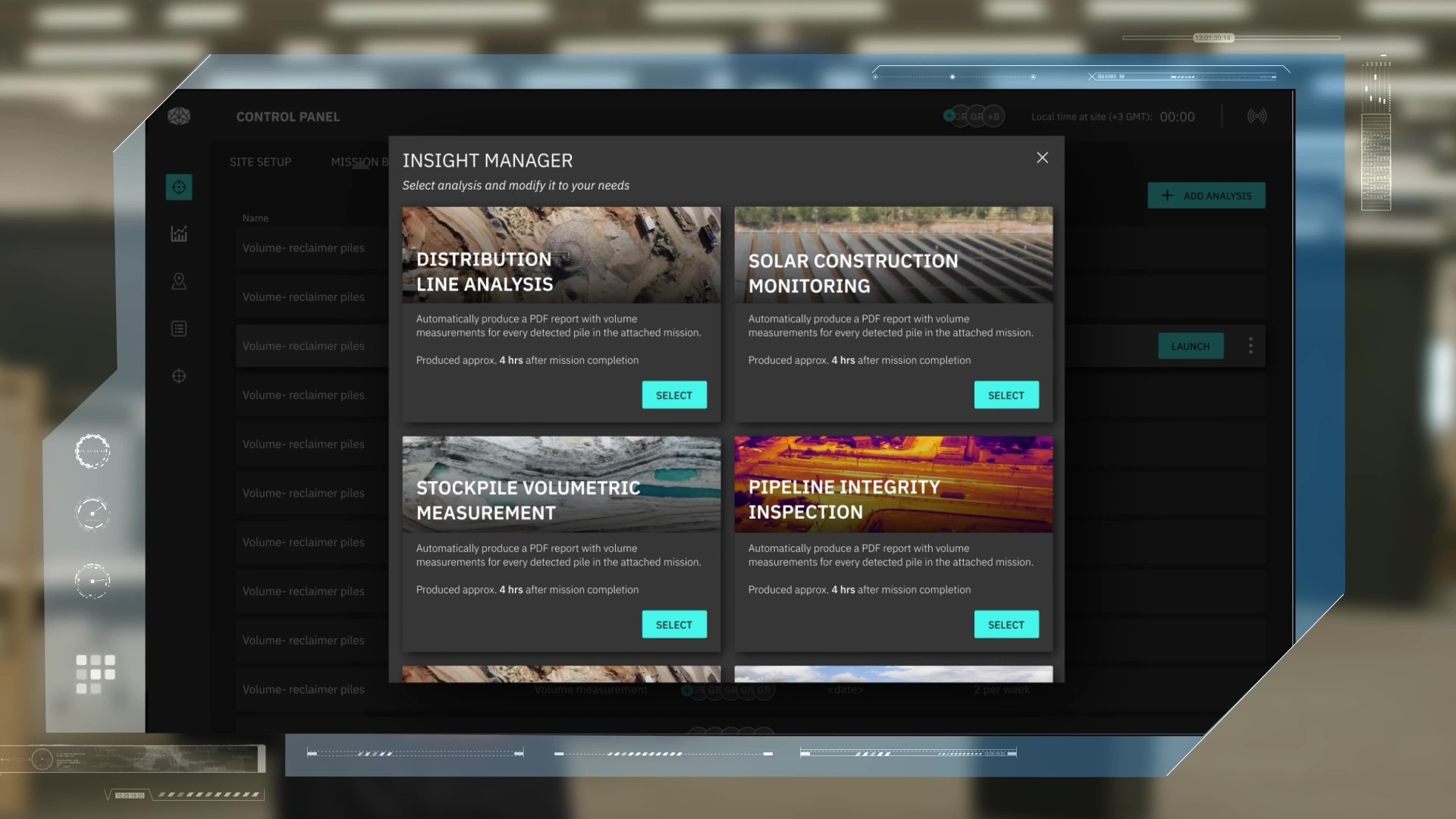This screenshot has height=819, width=1456.
Task: Open the analytics chart sidebar icon
Action: (179, 234)
